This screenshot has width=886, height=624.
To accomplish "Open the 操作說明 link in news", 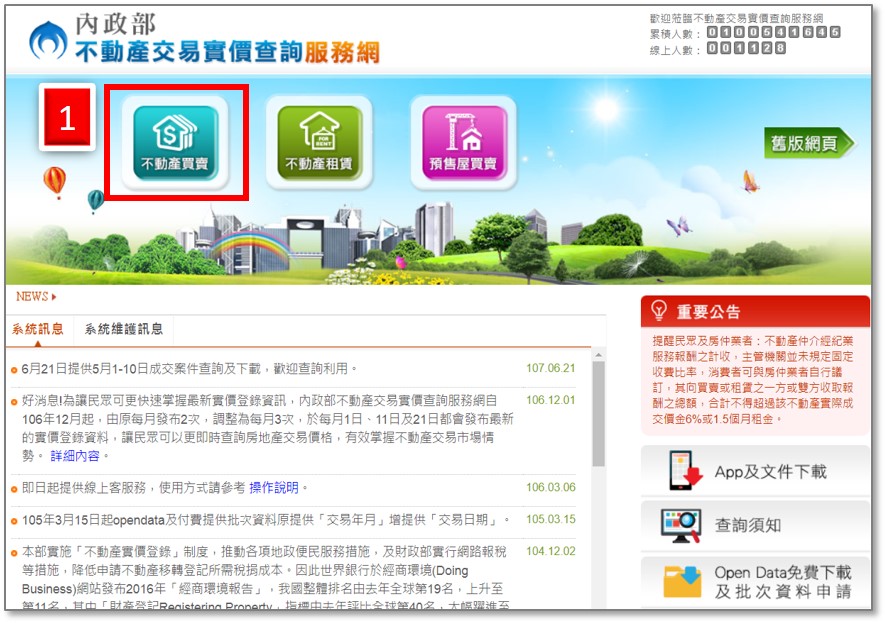I will tap(273, 487).
